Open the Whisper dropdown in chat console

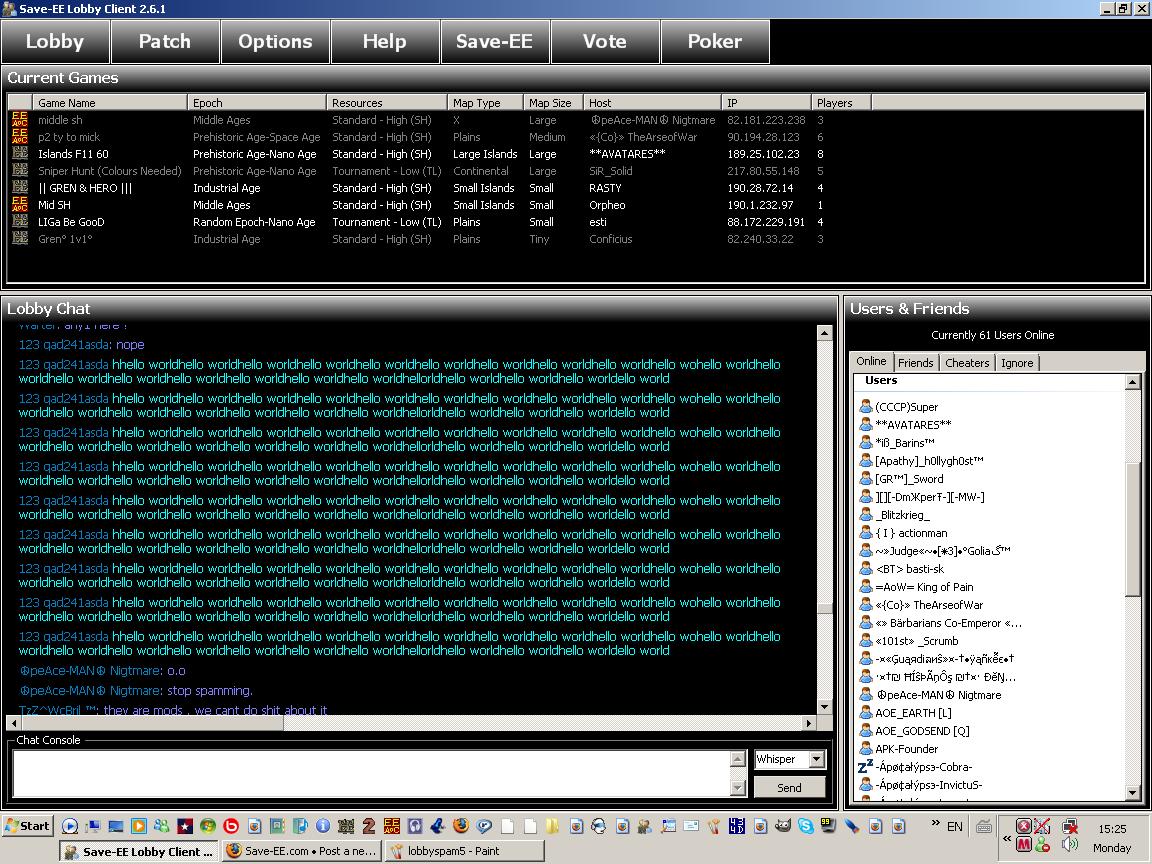[x=816, y=759]
